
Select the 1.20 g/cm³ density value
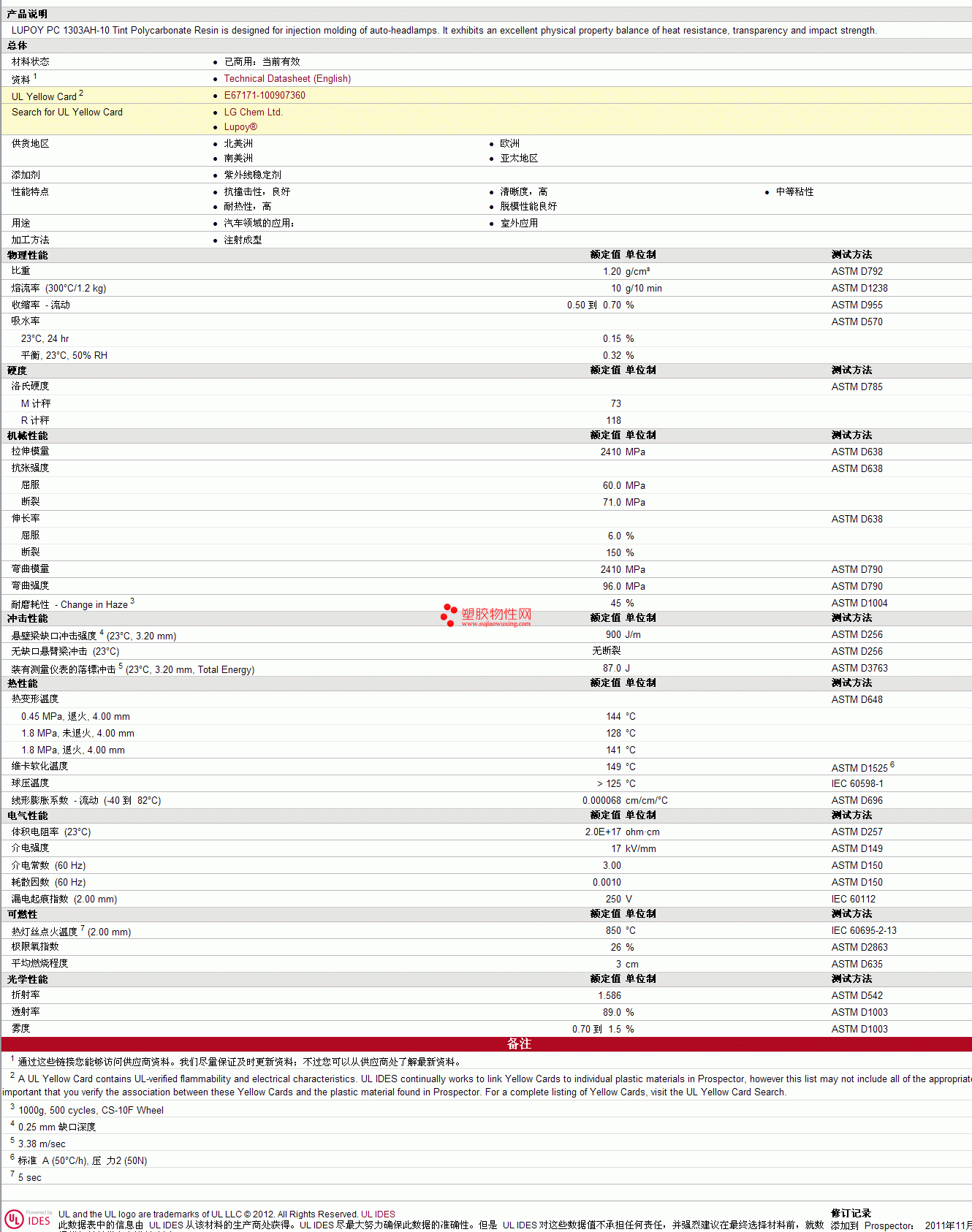pos(626,271)
